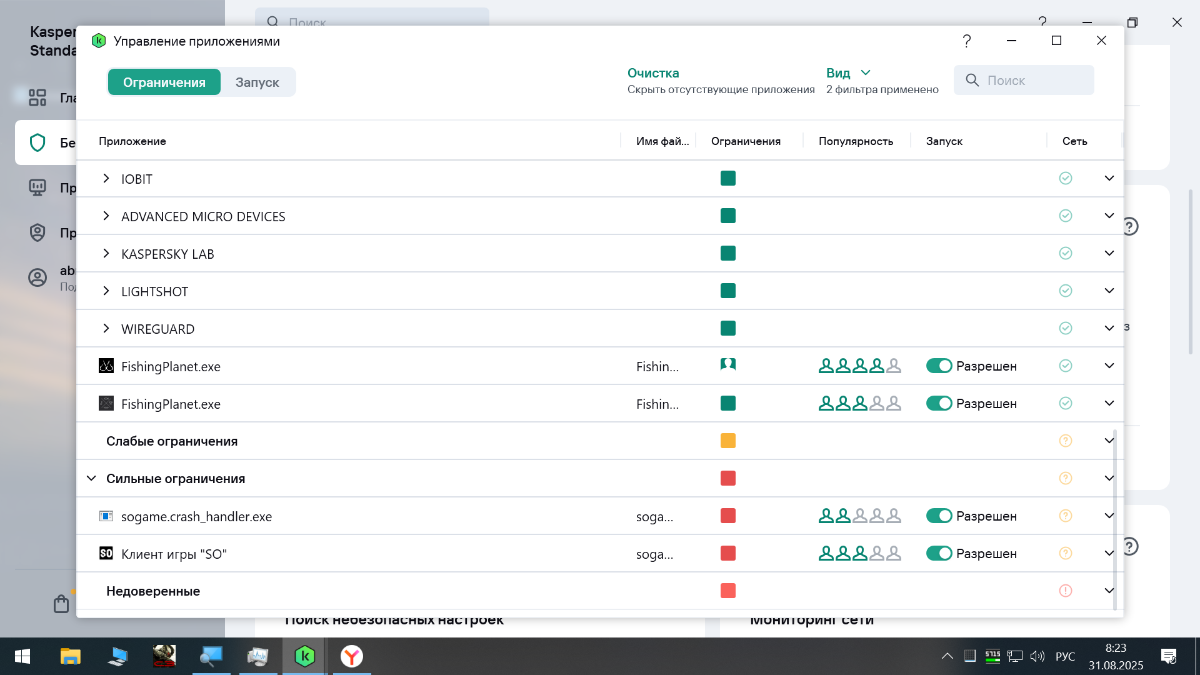Collapse the Сильные ограничения group
The height and width of the screenshot is (675, 1200).
click(x=91, y=478)
